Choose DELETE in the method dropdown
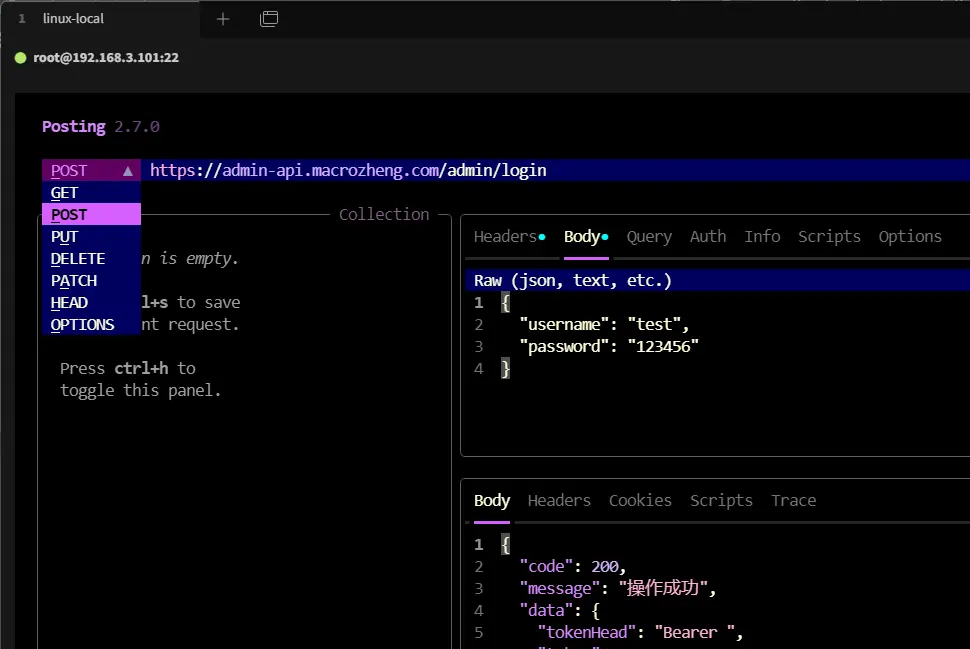The width and height of the screenshot is (970, 649). coord(78,259)
